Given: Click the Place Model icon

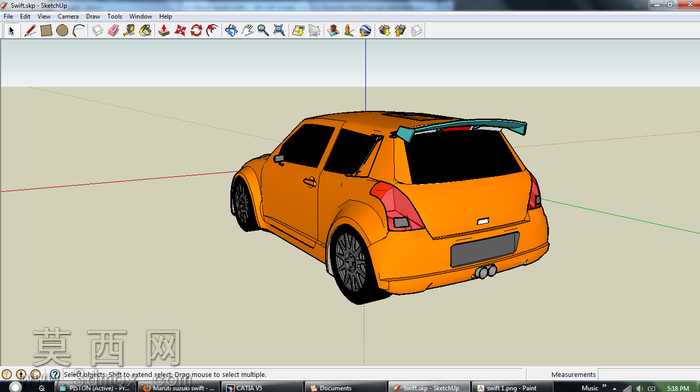Looking at the screenshot, I should point(333,30).
